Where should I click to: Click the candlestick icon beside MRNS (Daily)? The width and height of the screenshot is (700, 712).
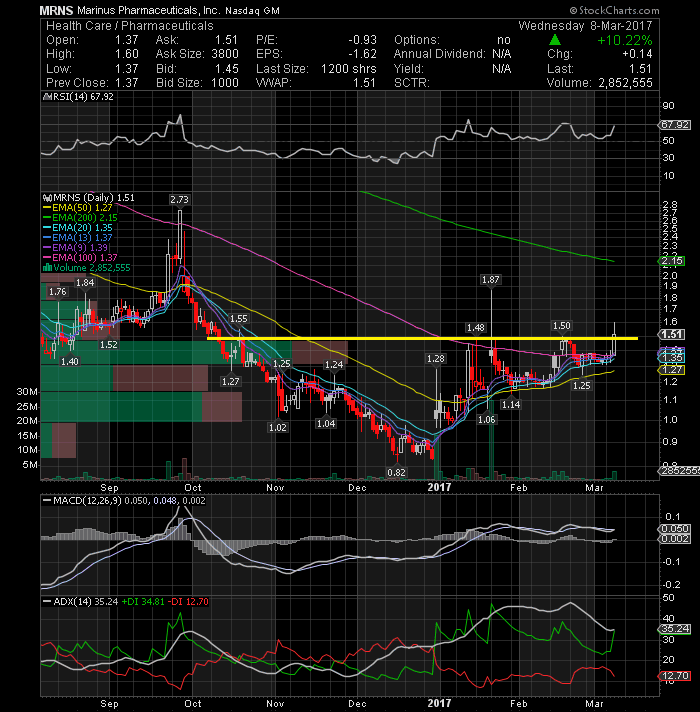(x=47, y=198)
